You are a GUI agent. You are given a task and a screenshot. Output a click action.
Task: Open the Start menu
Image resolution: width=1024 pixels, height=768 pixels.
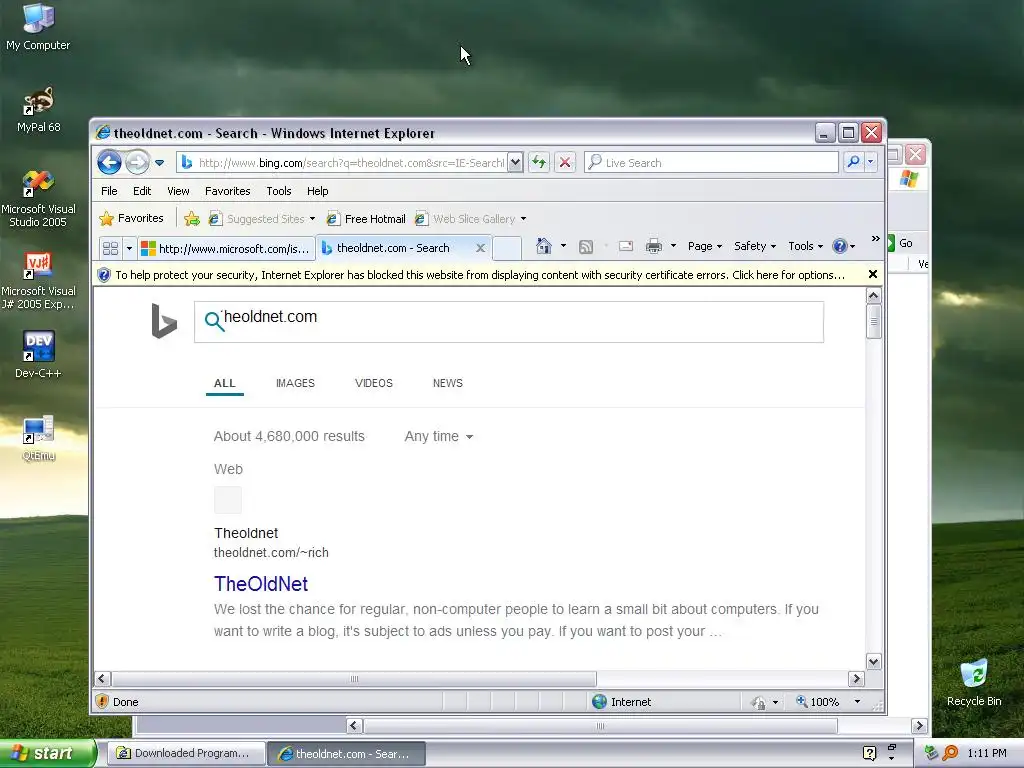[x=48, y=753]
